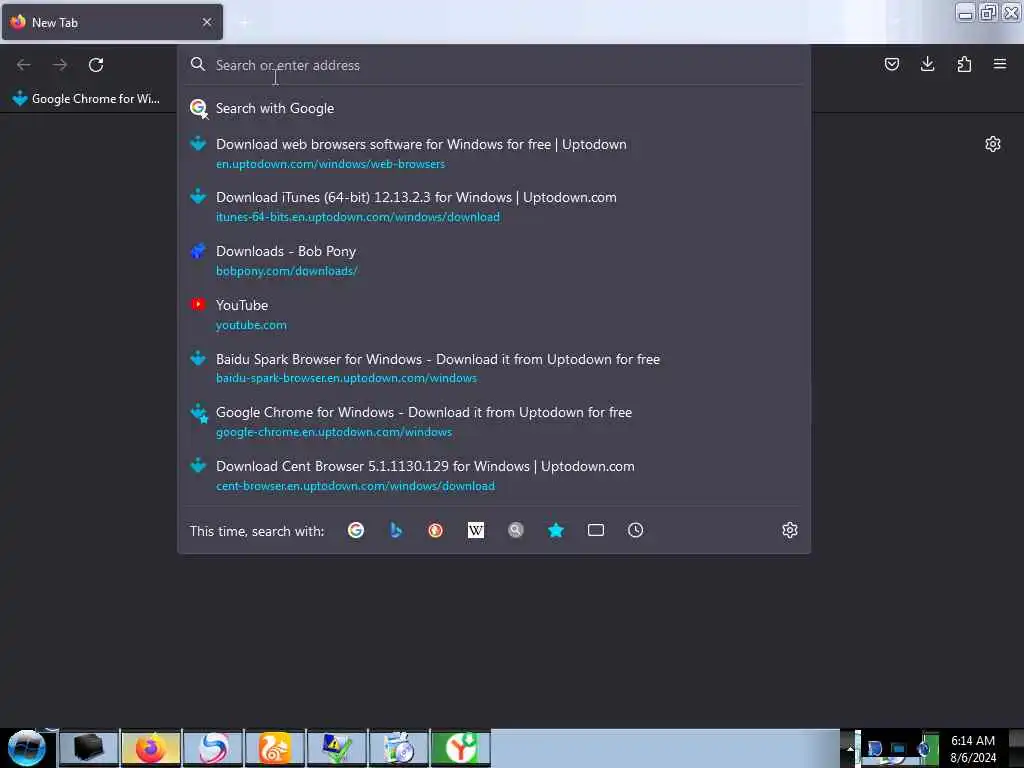
Task: Open search settings gear in dropdown
Action: coord(790,530)
